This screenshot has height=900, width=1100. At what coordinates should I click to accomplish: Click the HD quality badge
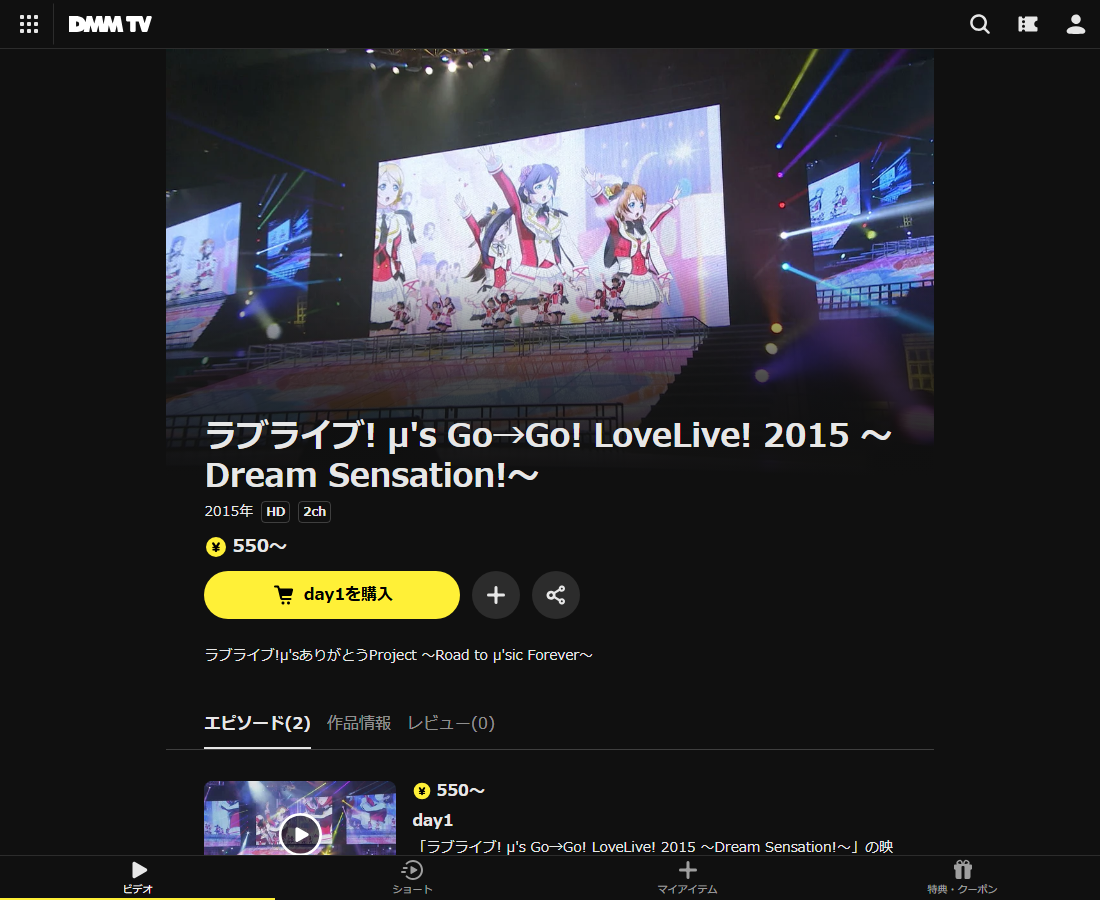coord(276,511)
